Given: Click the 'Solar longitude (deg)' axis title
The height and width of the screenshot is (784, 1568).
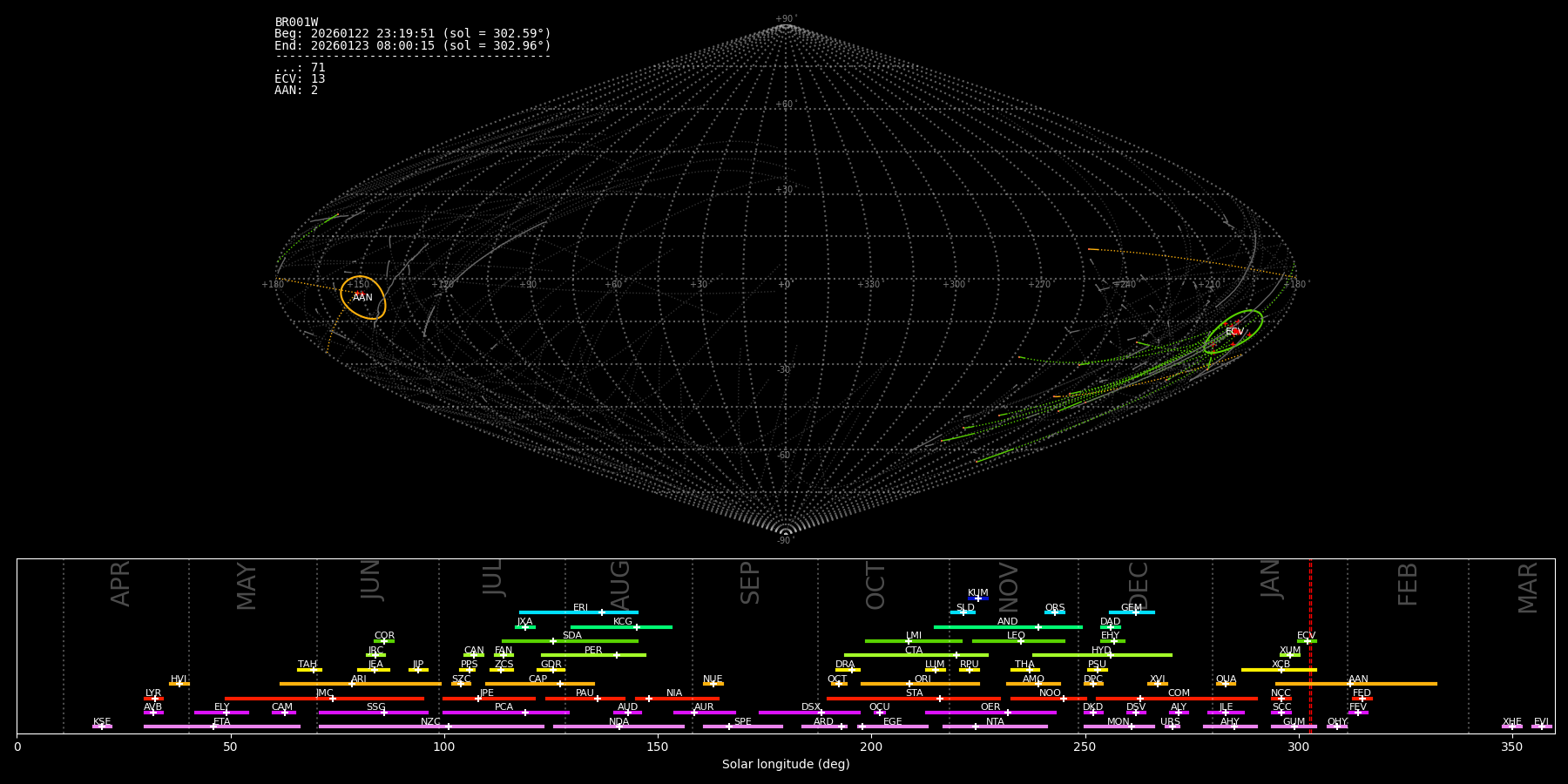Looking at the screenshot, I should click(786, 765).
